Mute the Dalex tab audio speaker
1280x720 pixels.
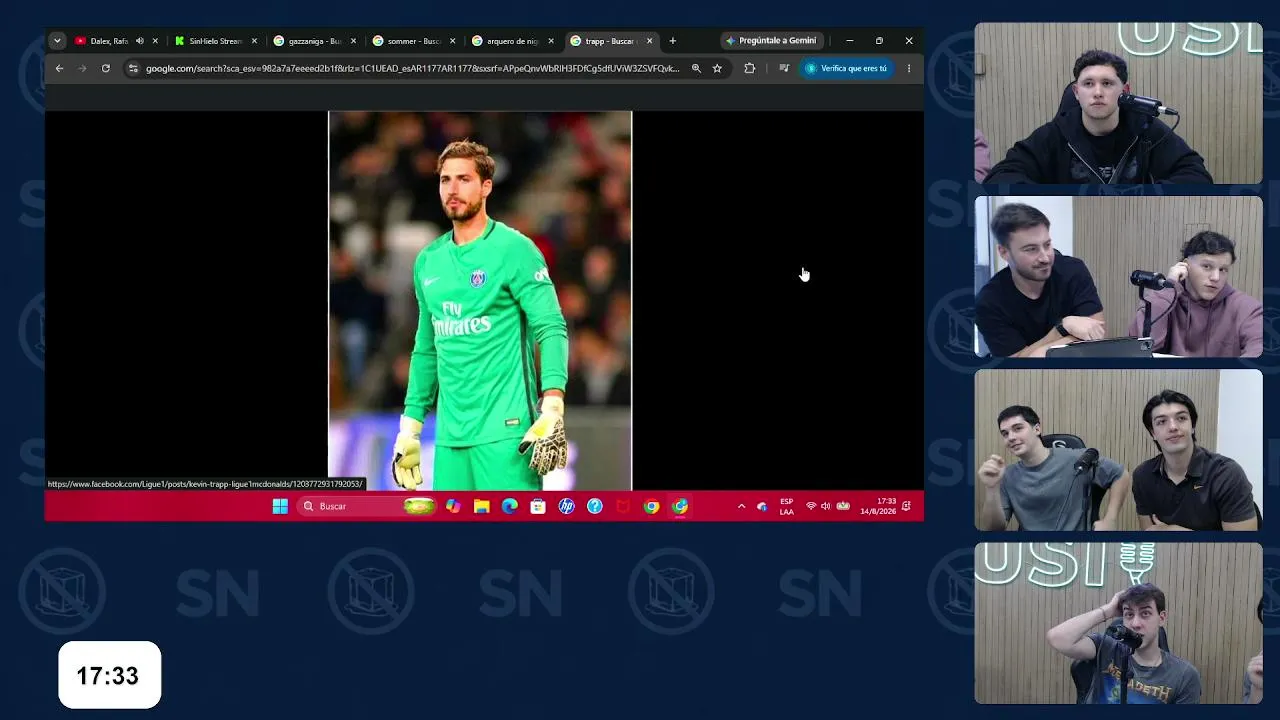140,41
